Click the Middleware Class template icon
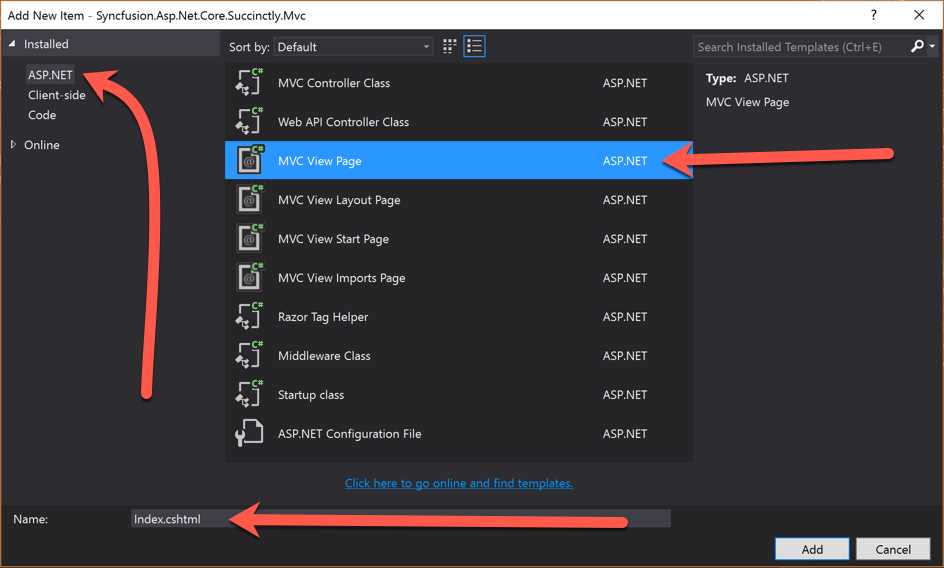This screenshot has width=944, height=568. click(x=249, y=355)
